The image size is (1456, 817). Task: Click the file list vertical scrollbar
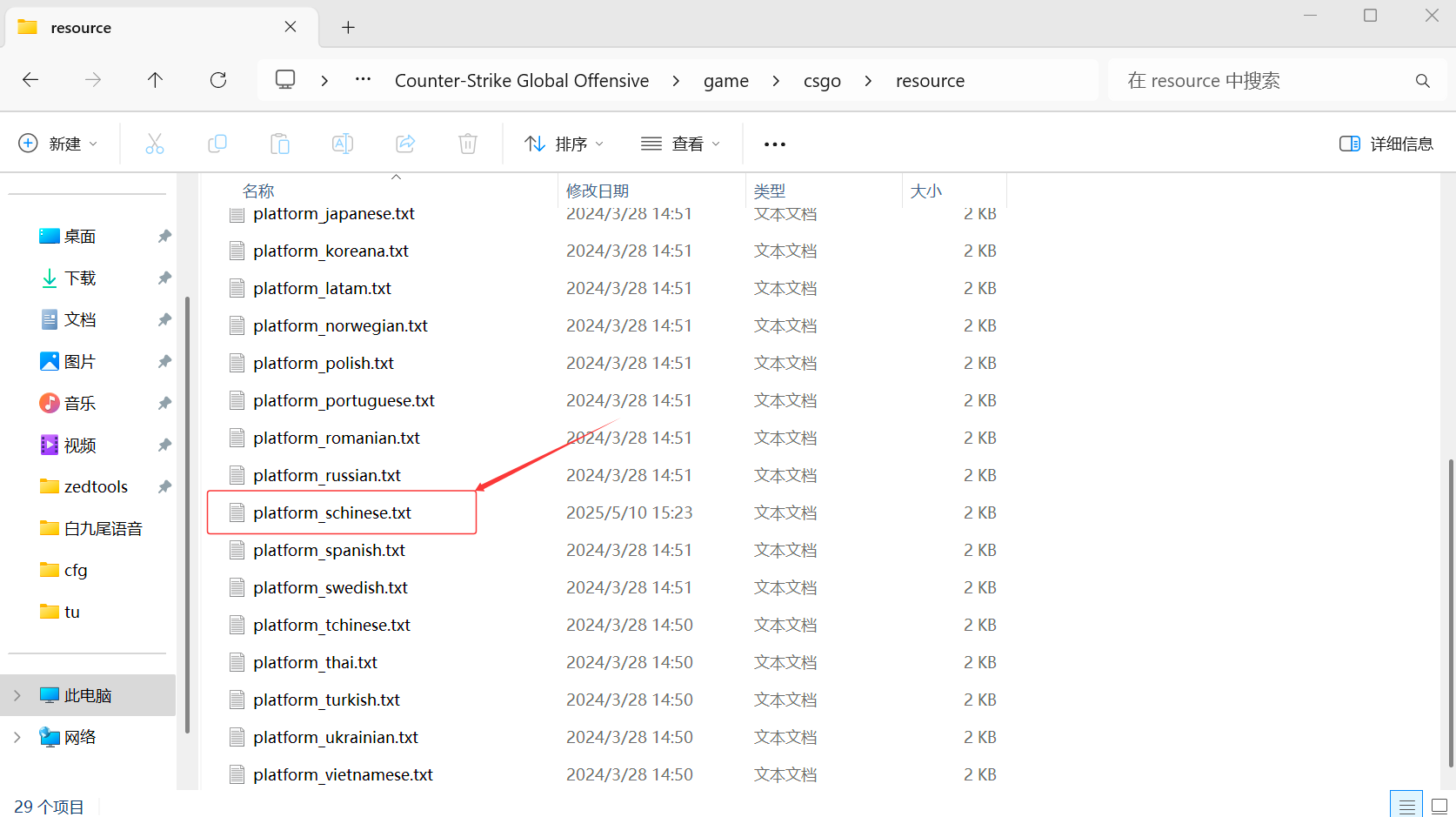click(1450, 613)
